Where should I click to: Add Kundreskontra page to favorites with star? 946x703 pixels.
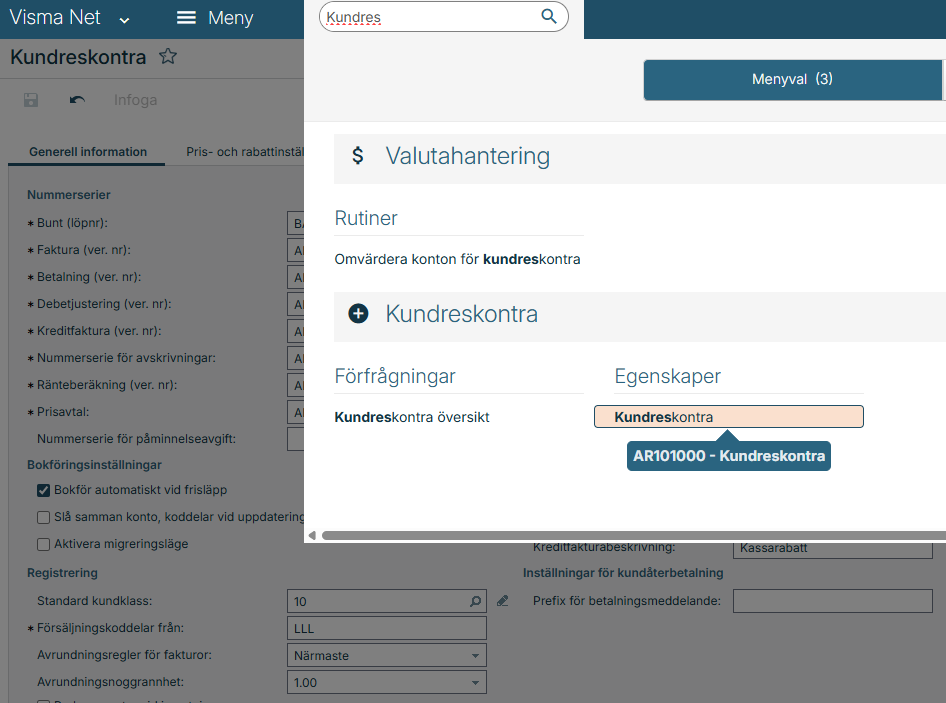coord(168,57)
